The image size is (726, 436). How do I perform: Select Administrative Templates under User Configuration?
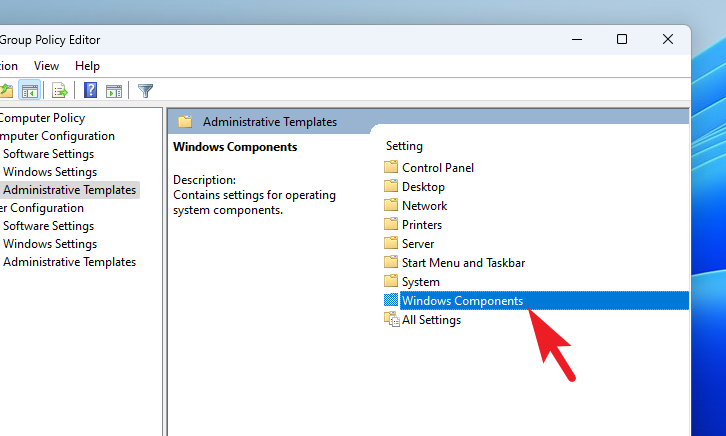point(69,262)
